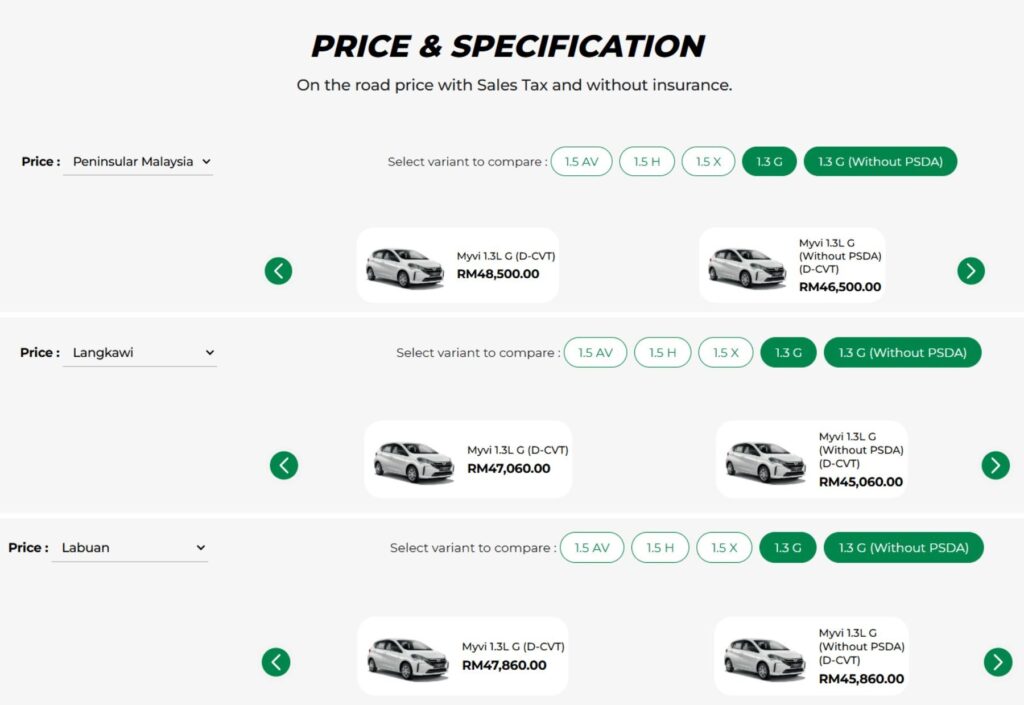Select 1.5 H variant in Peninsular Malaysia row
The width and height of the screenshot is (1024, 705).
coord(647,161)
